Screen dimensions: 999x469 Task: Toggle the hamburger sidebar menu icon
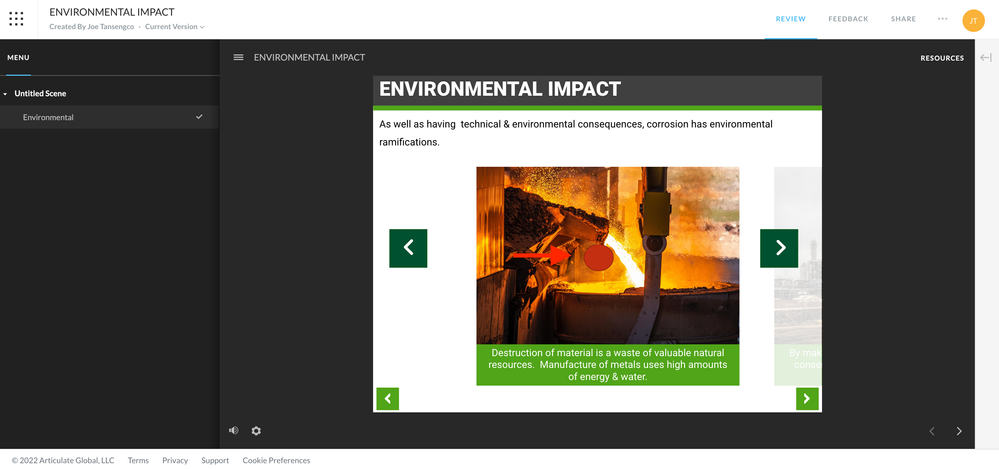pos(238,57)
